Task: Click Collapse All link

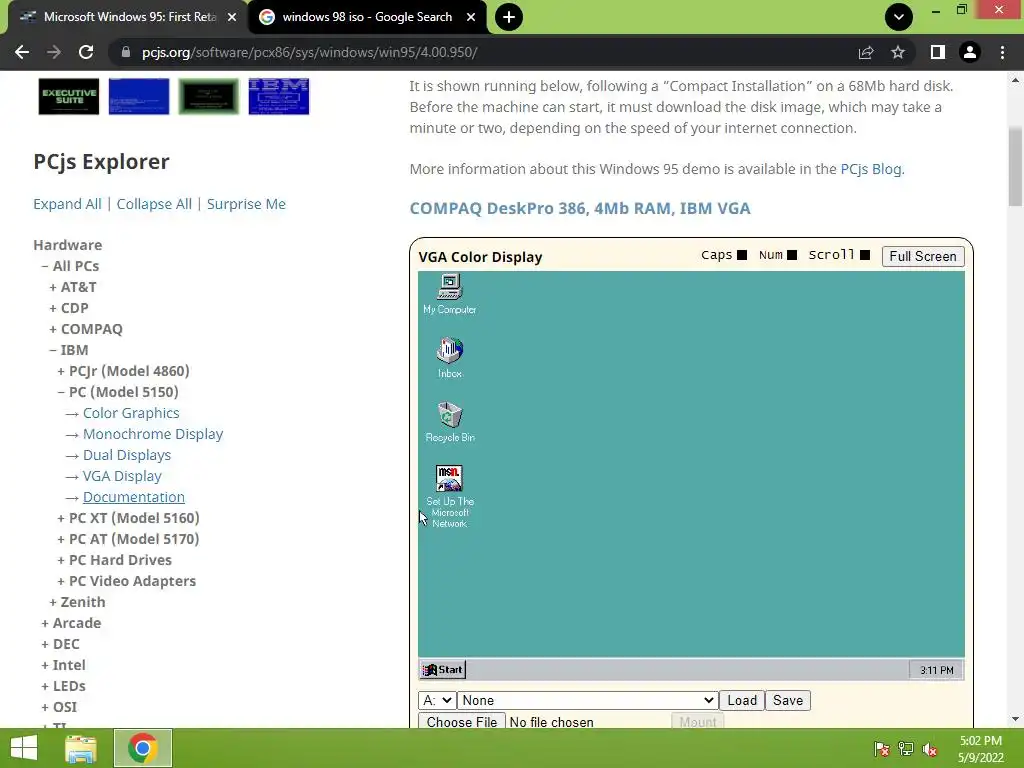Action: click(x=154, y=204)
